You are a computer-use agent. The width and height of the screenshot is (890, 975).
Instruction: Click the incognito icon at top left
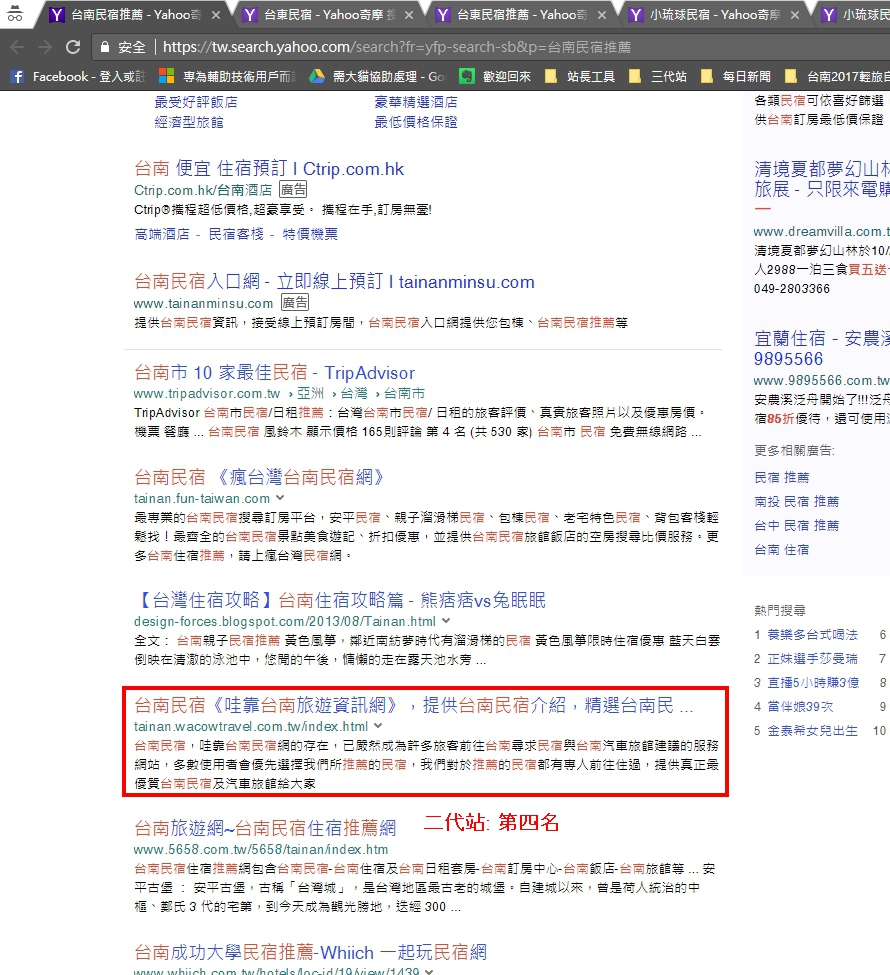click(x=14, y=14)
